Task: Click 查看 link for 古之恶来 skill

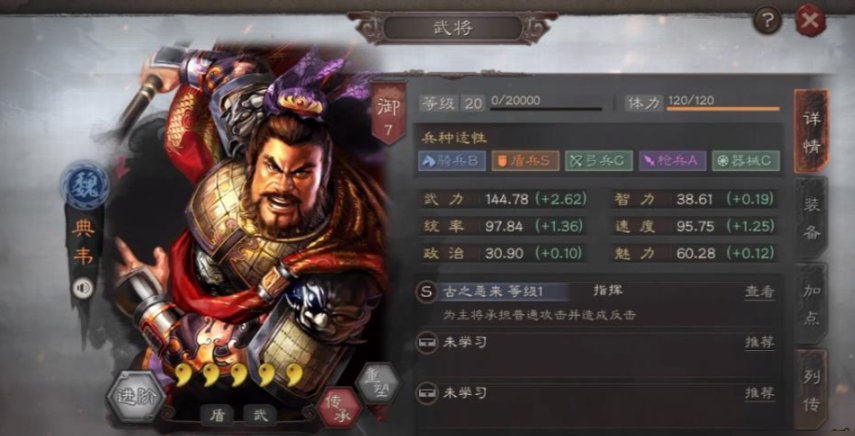Action: click(x=760, y=292)
